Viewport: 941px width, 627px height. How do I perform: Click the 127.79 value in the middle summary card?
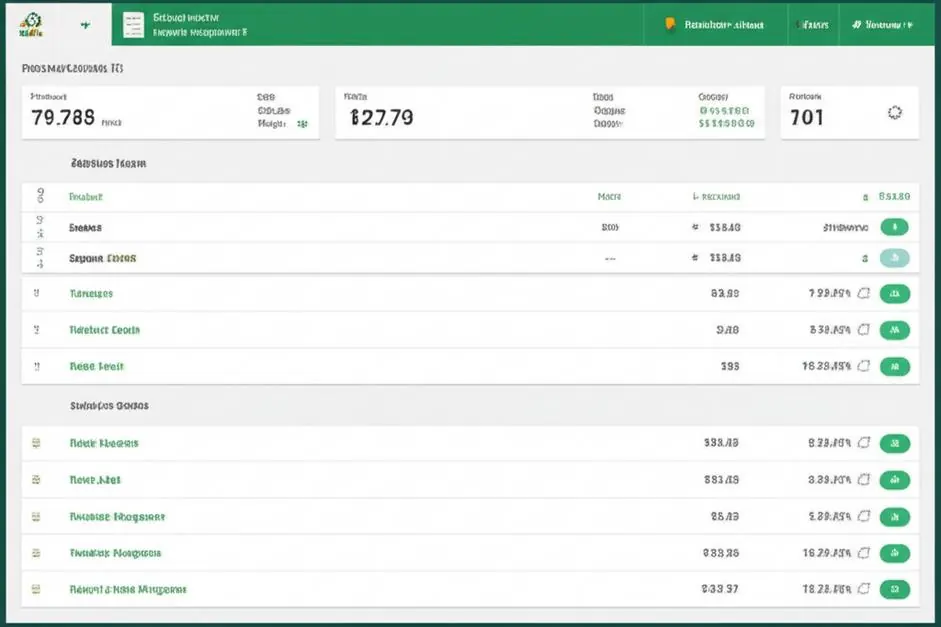pyautogui.click(x=382, y=117)
